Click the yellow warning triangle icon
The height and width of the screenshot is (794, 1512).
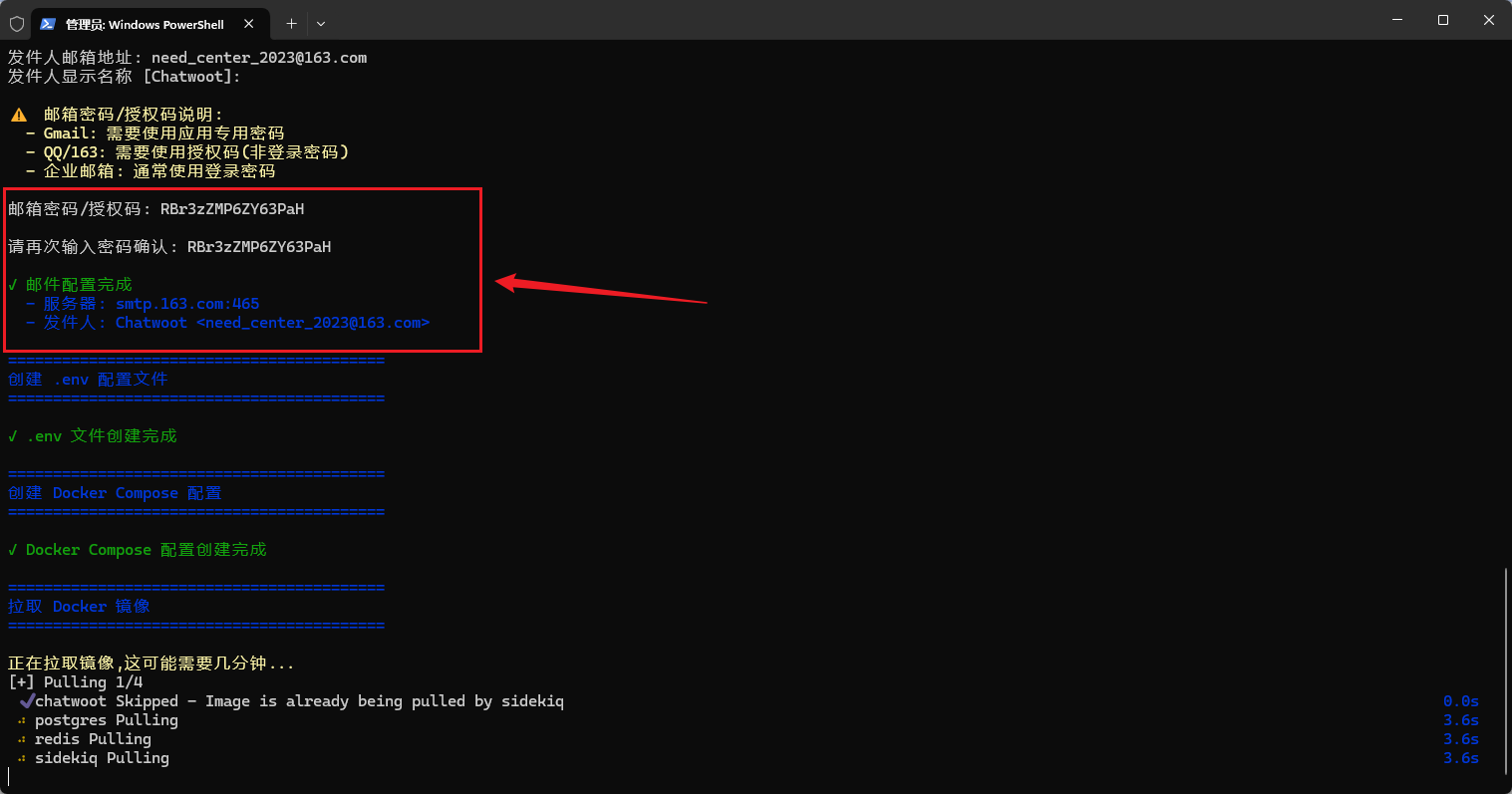[x=19, y=115]
